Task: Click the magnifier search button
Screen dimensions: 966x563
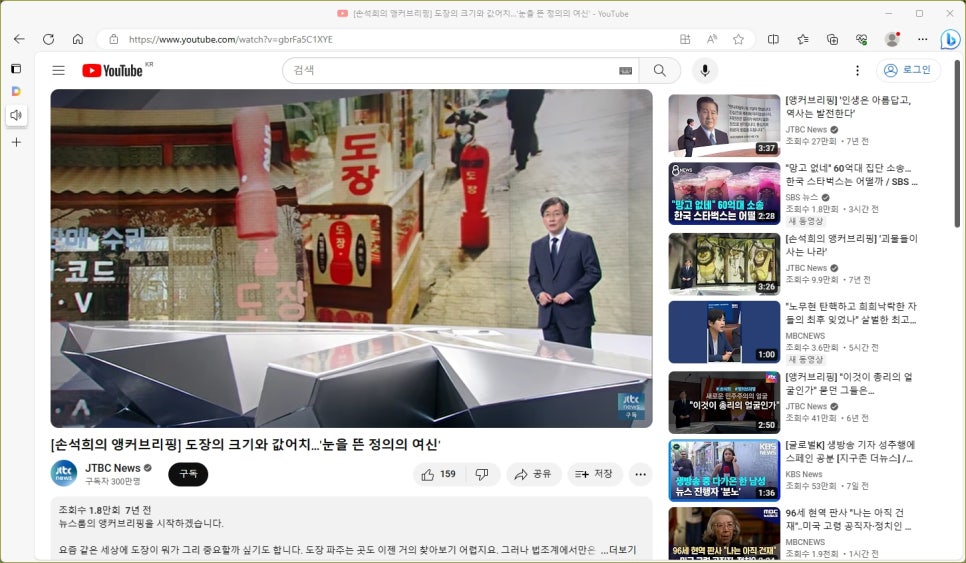Action: tap(660, 70)
